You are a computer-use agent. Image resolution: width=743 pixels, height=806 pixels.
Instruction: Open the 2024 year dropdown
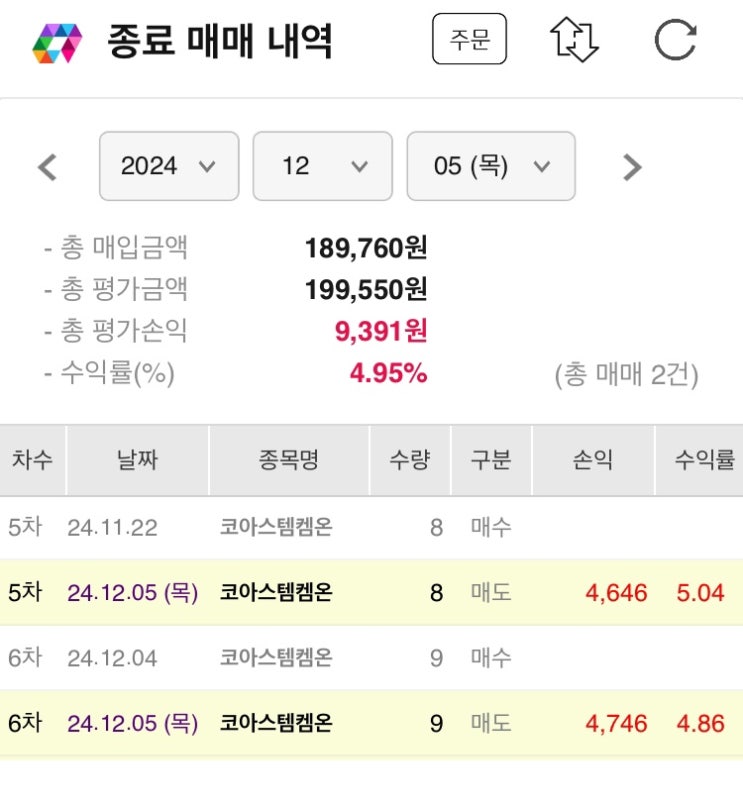point(169,166)
